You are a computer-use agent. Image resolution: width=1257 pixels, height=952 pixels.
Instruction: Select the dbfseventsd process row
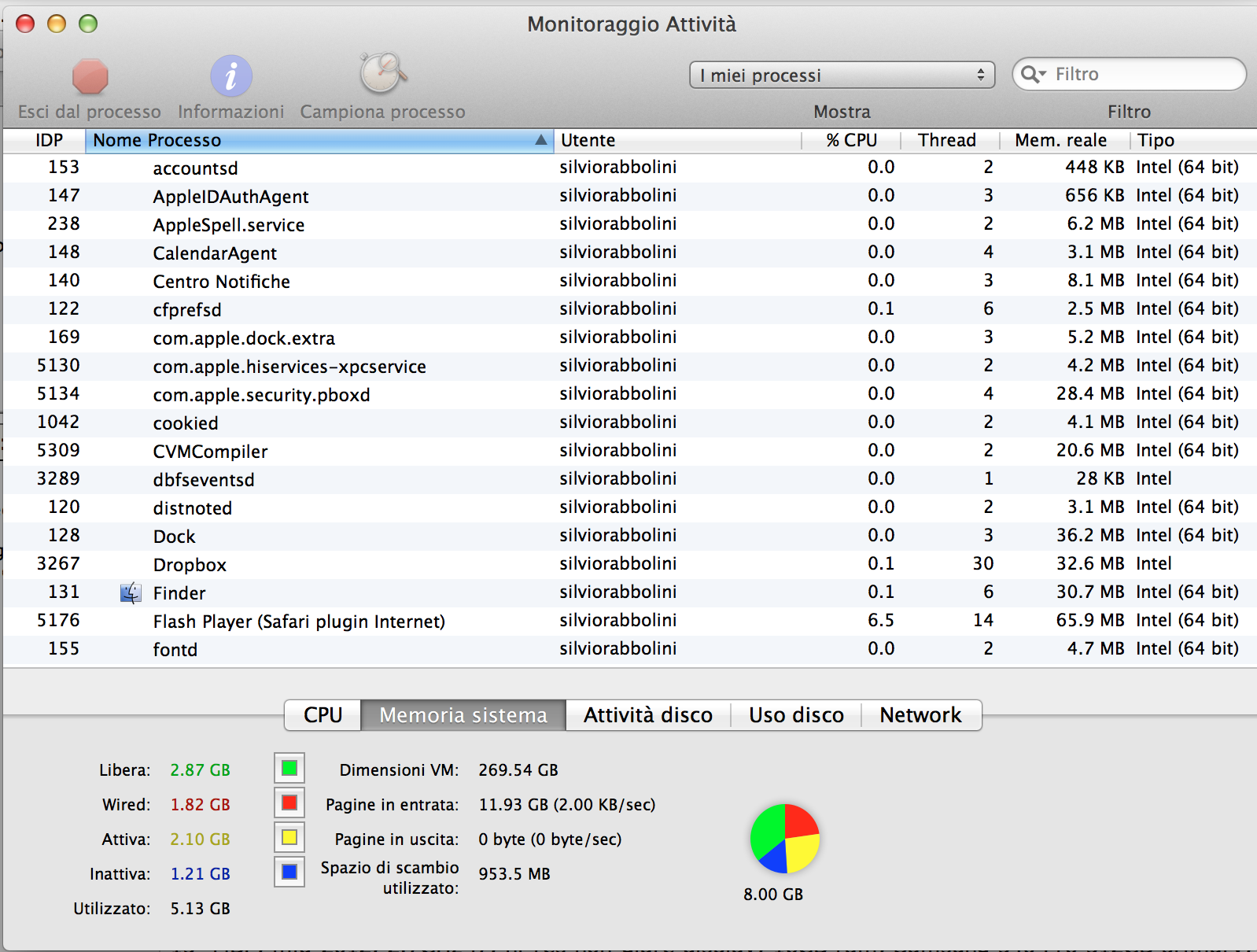tap(629, 479)
